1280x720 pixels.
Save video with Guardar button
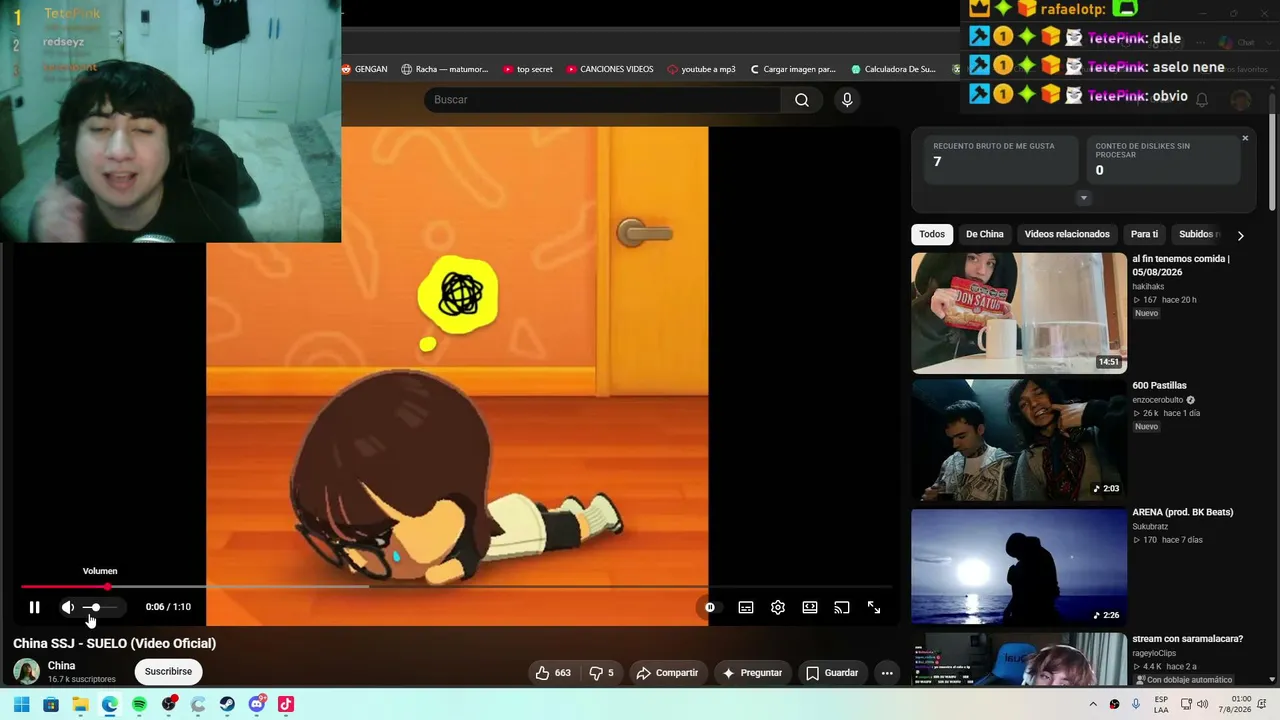point(832,673)
